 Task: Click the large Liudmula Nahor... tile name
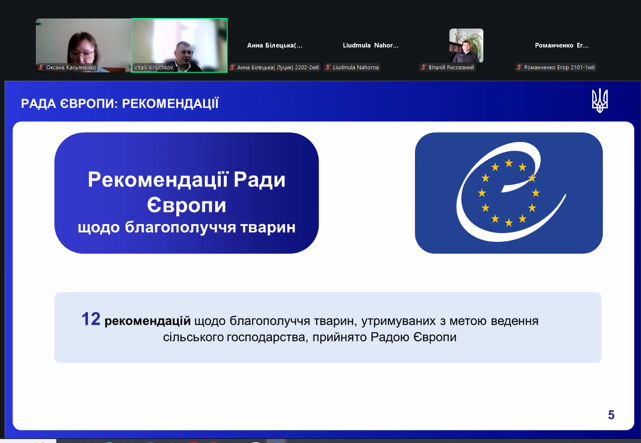click(x=370, y=45)
